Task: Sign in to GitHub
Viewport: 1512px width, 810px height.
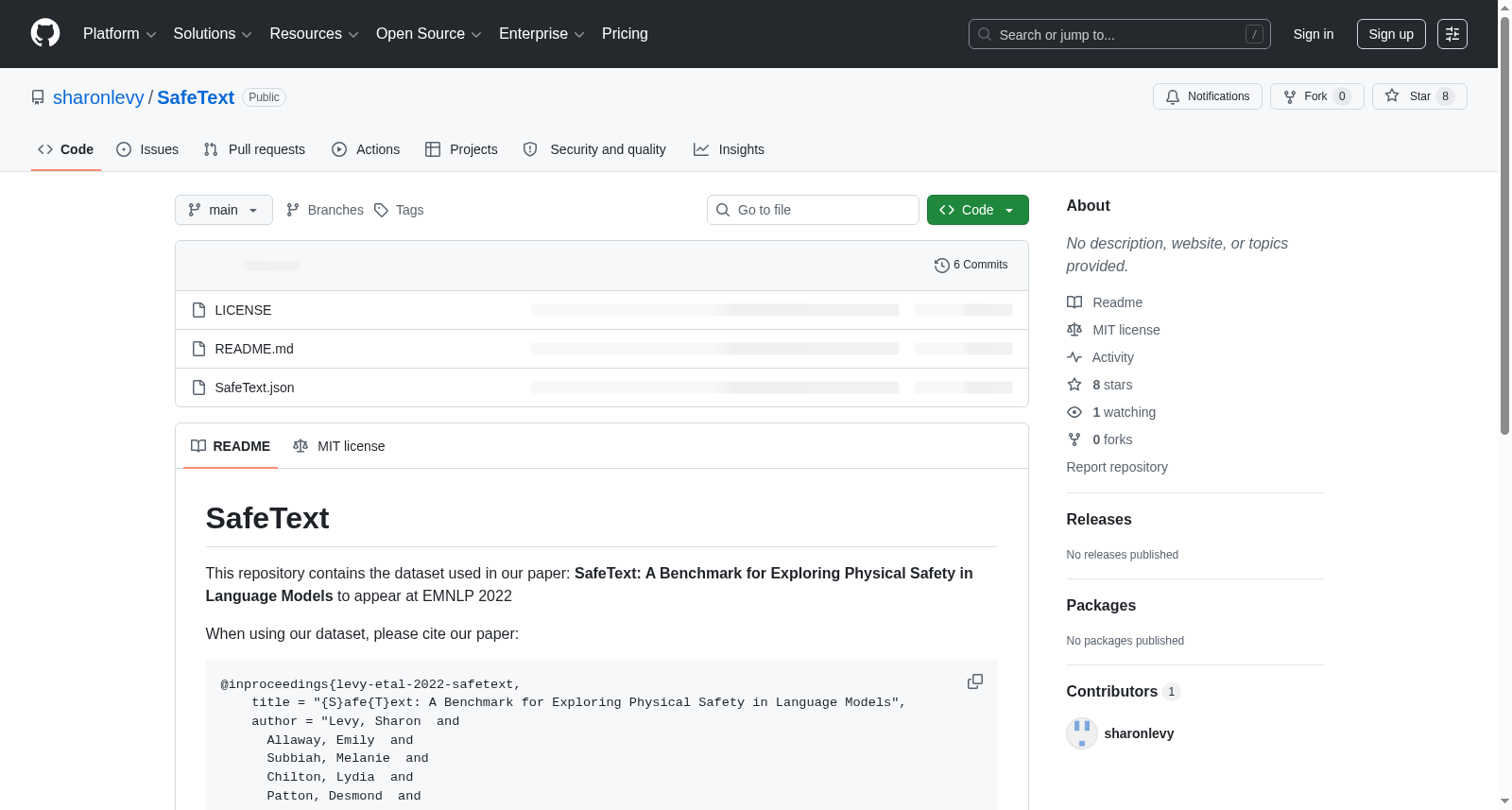Action: click(x=1314, y=34)
